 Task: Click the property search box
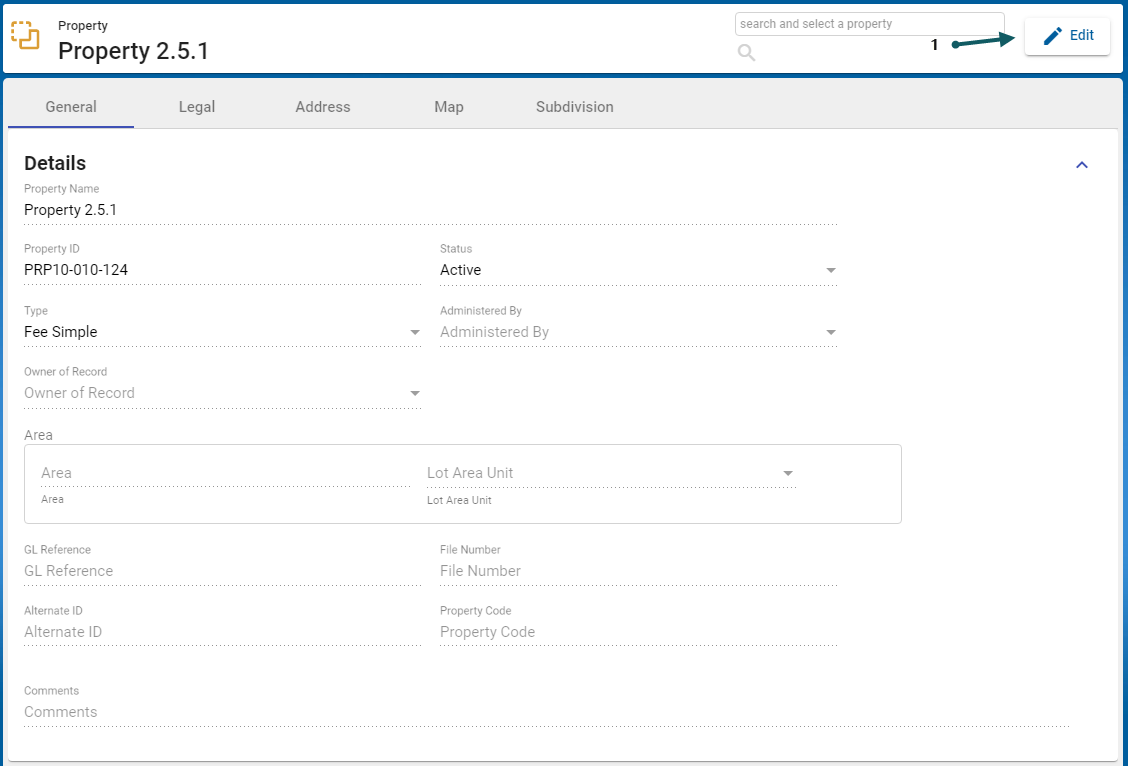pos(868,24)
